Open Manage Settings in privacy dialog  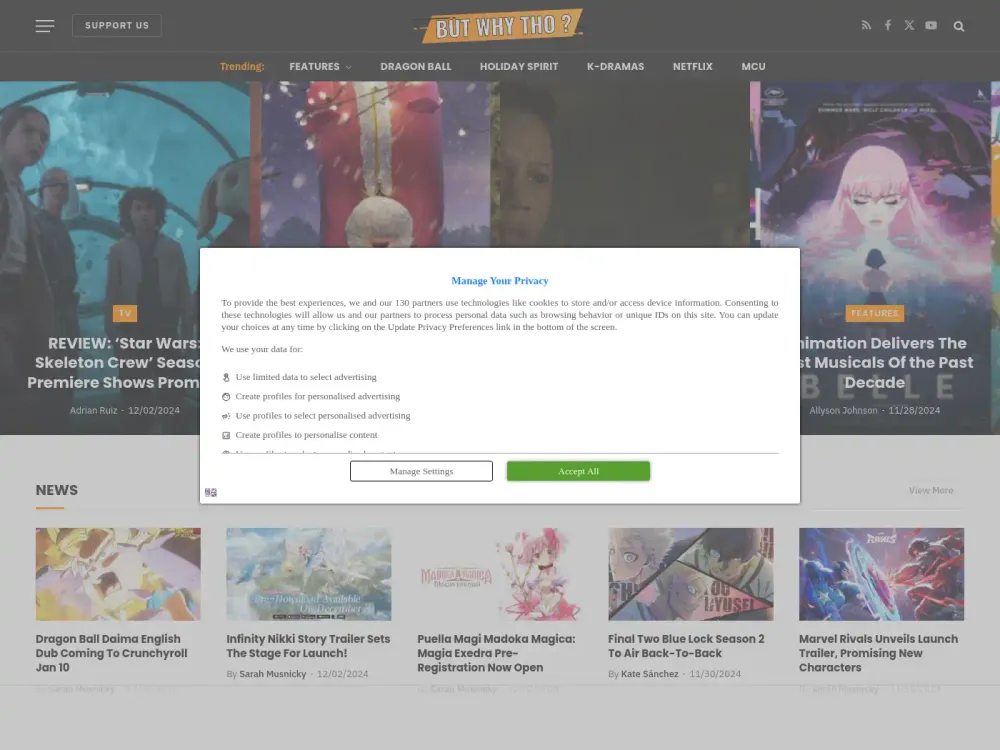(x=421, y=471)
